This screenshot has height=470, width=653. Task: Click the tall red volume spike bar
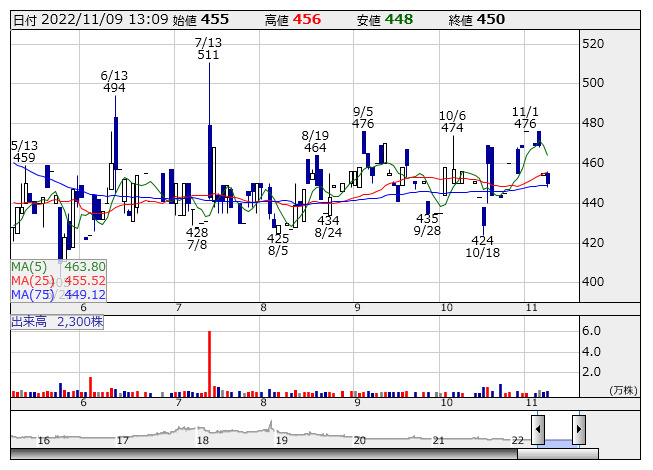pos(209,362)
